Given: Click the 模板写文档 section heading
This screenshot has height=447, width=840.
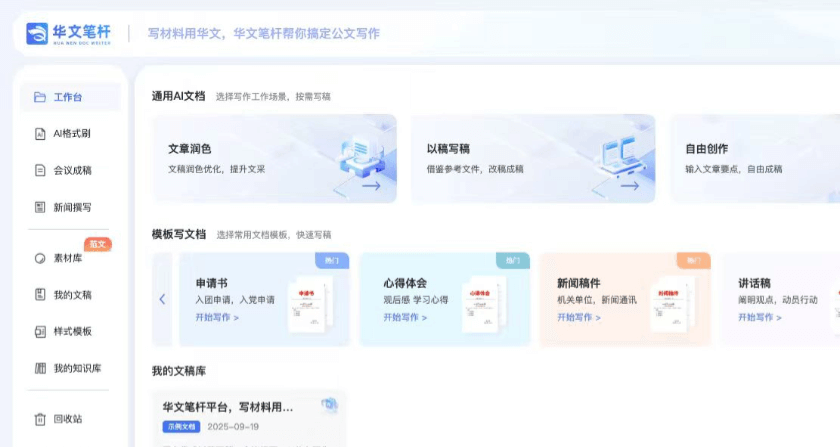Looking at the screenshot, I should click(x=178, y=234).
